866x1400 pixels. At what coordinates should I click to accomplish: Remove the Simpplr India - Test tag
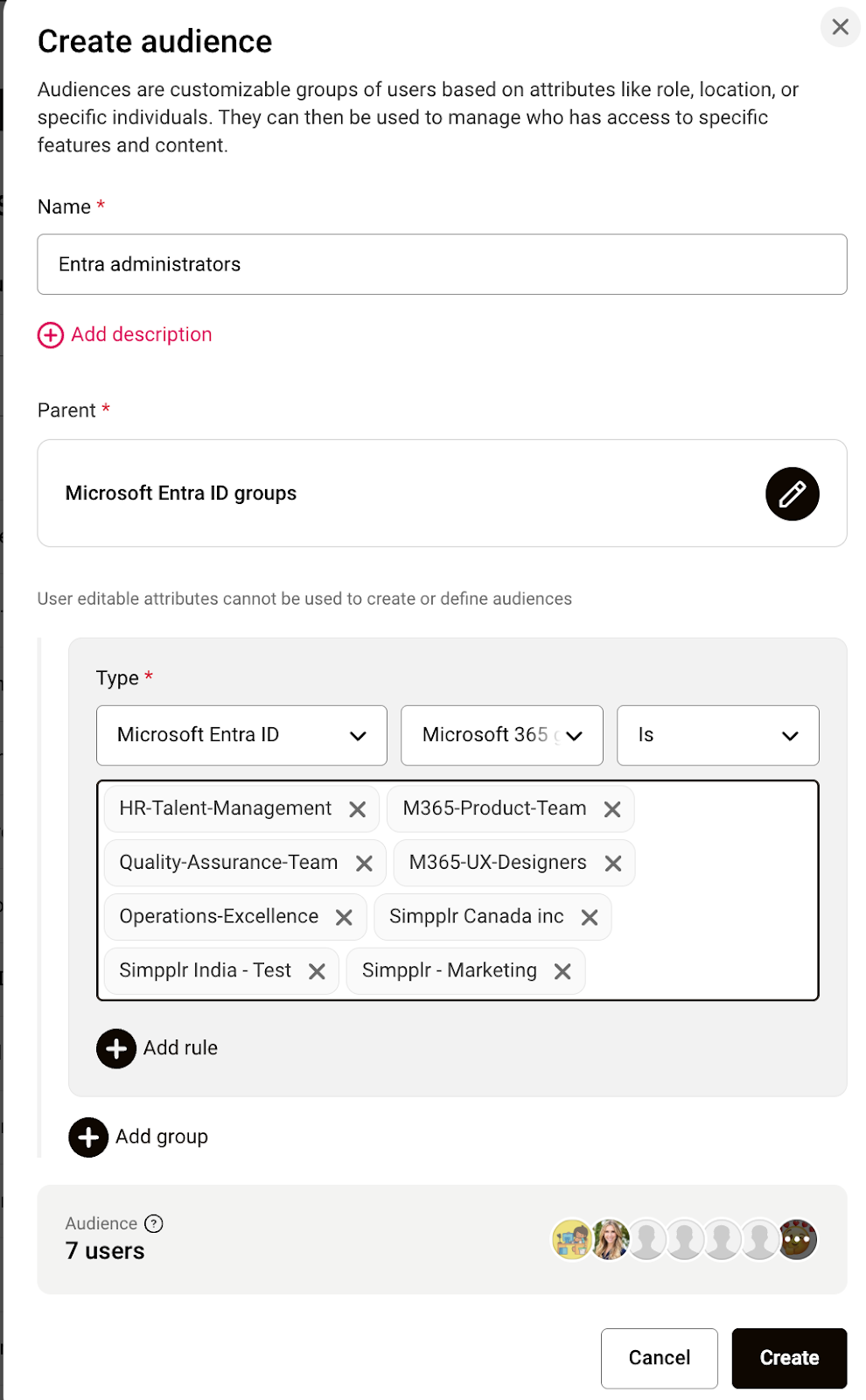pyautogui.click(x=317, y=971)
